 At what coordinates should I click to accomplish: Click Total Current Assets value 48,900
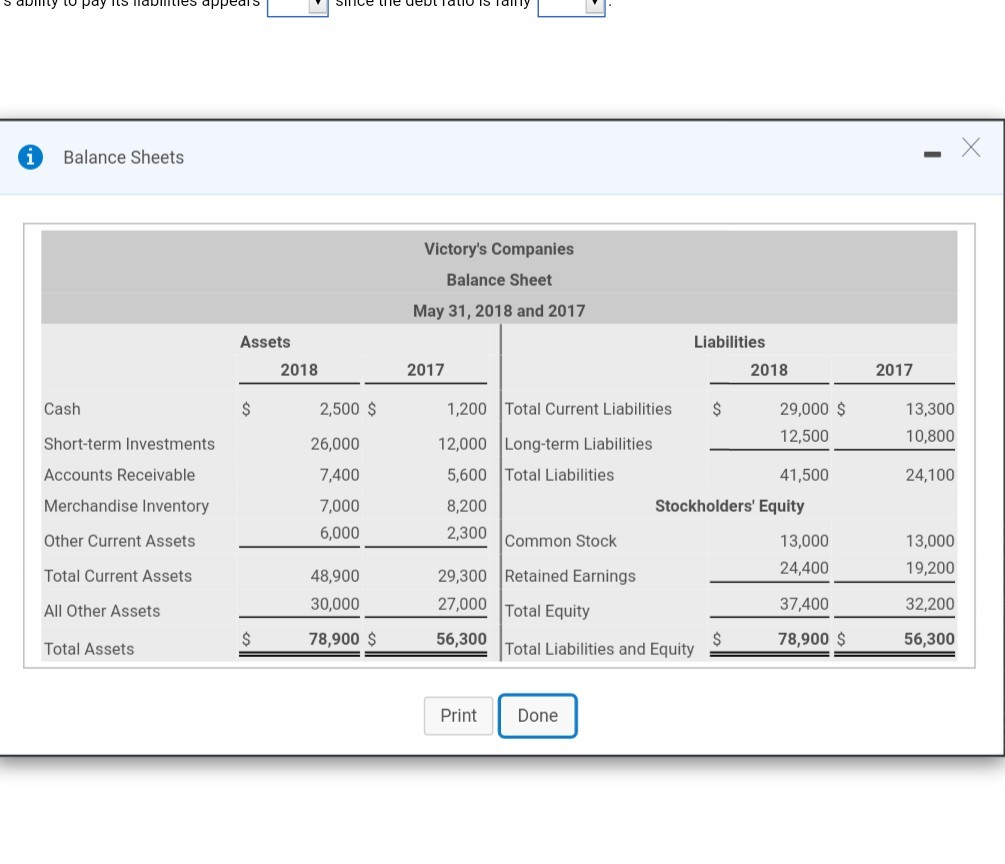335,576
